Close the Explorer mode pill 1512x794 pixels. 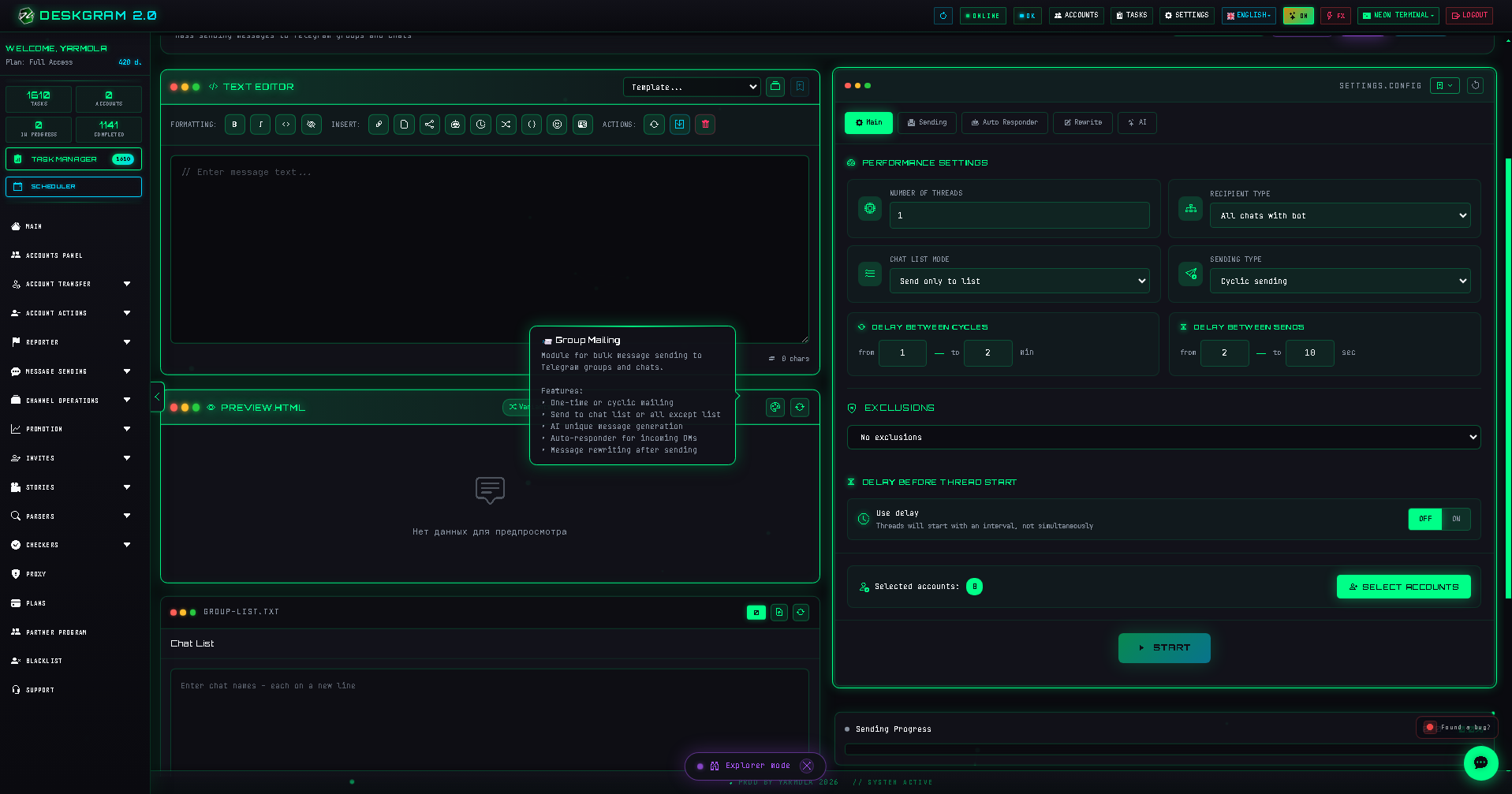pyautogui.click(x=807, y=766)
